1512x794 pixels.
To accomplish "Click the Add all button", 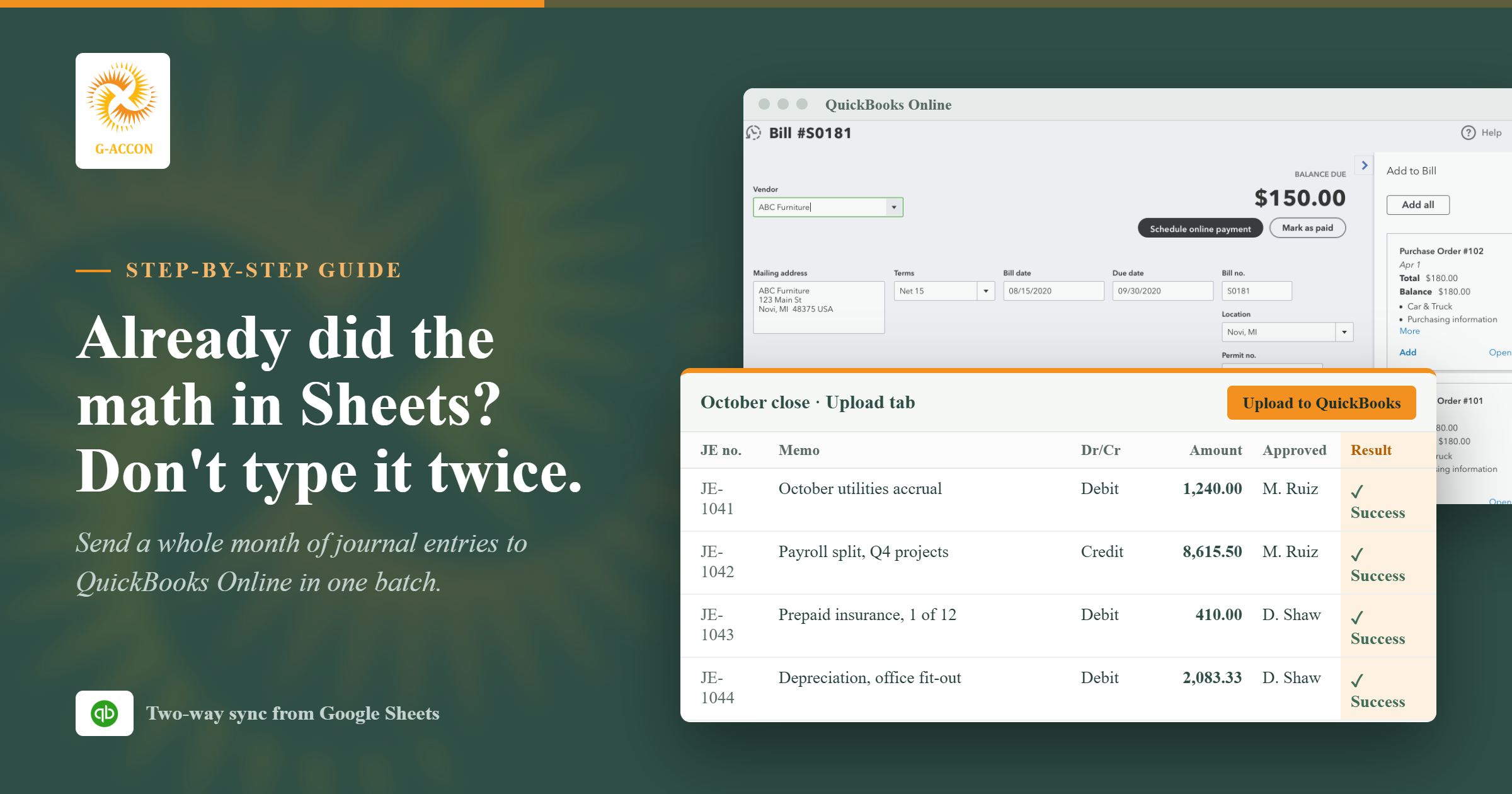I will click(x=1417, y=205).
